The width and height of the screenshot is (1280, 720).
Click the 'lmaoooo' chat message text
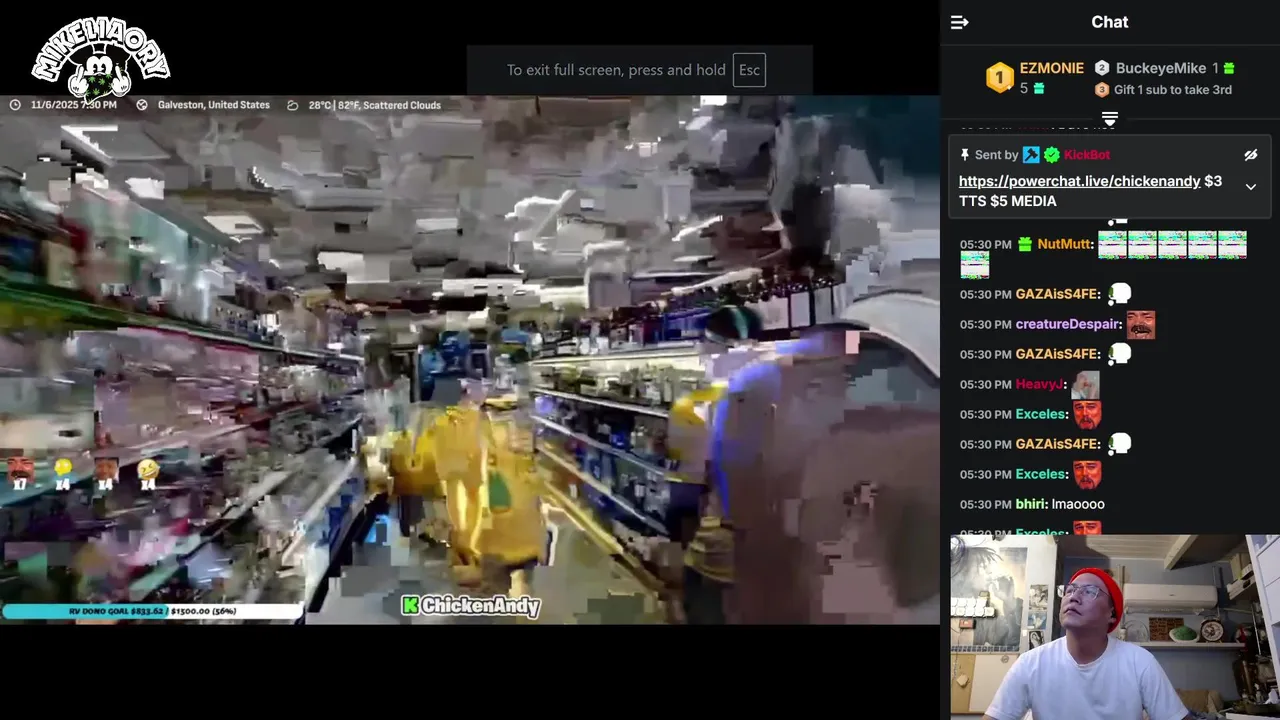1078,504
